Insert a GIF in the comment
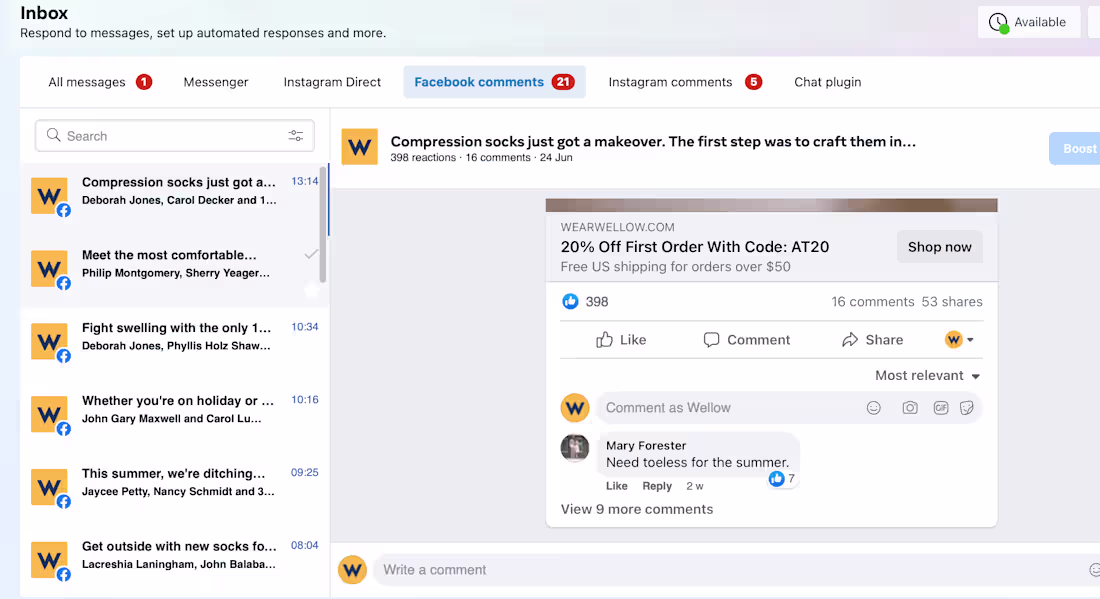This screenshot has width=1100, height=599. tap(941, 408)
